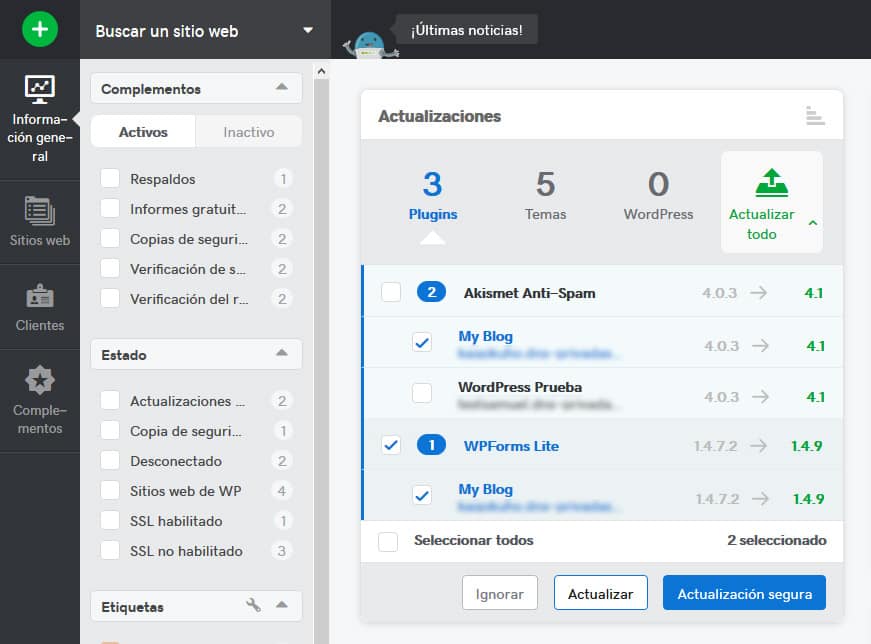Check the Verificación de s... checkbox

110,268
